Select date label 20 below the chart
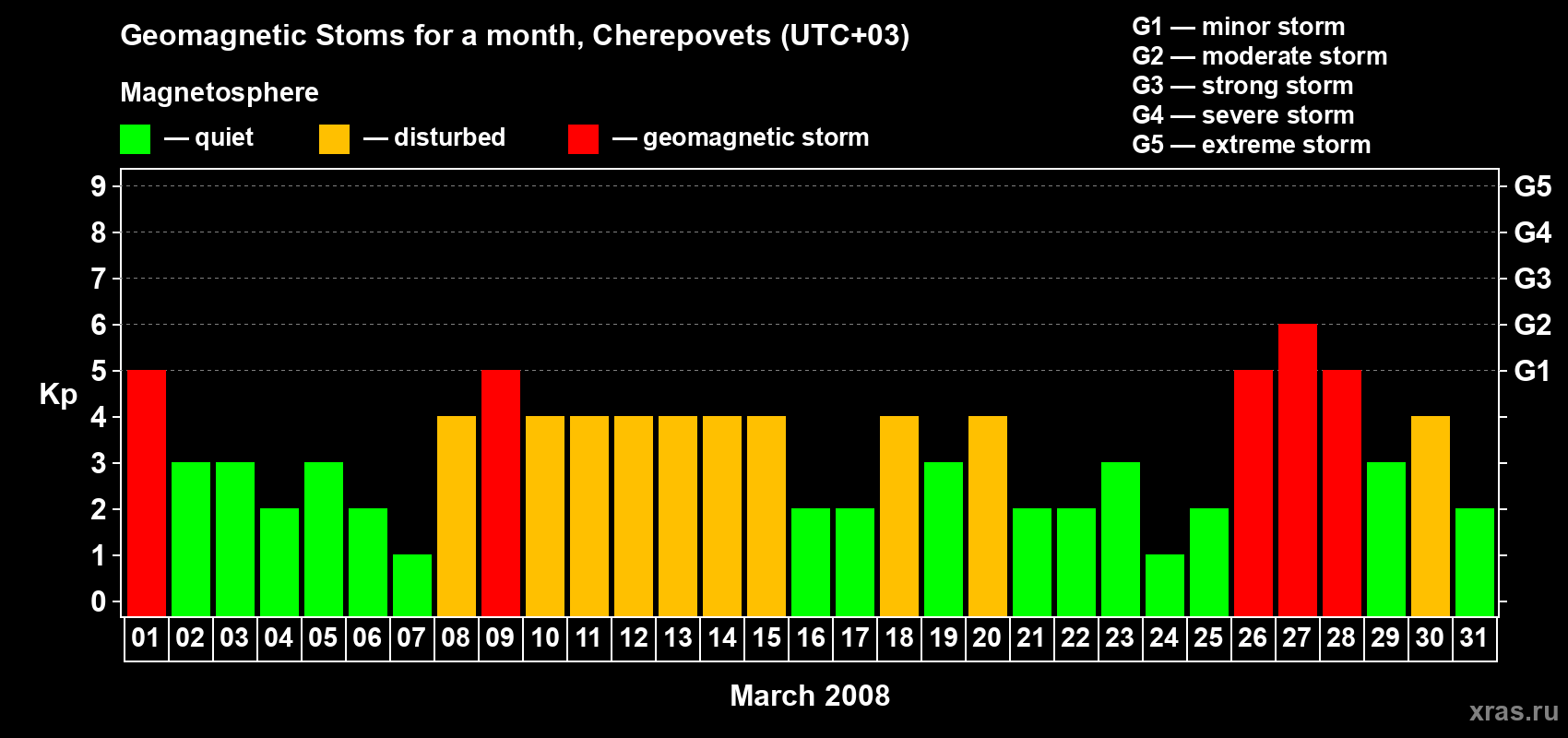 click(987, 638)
